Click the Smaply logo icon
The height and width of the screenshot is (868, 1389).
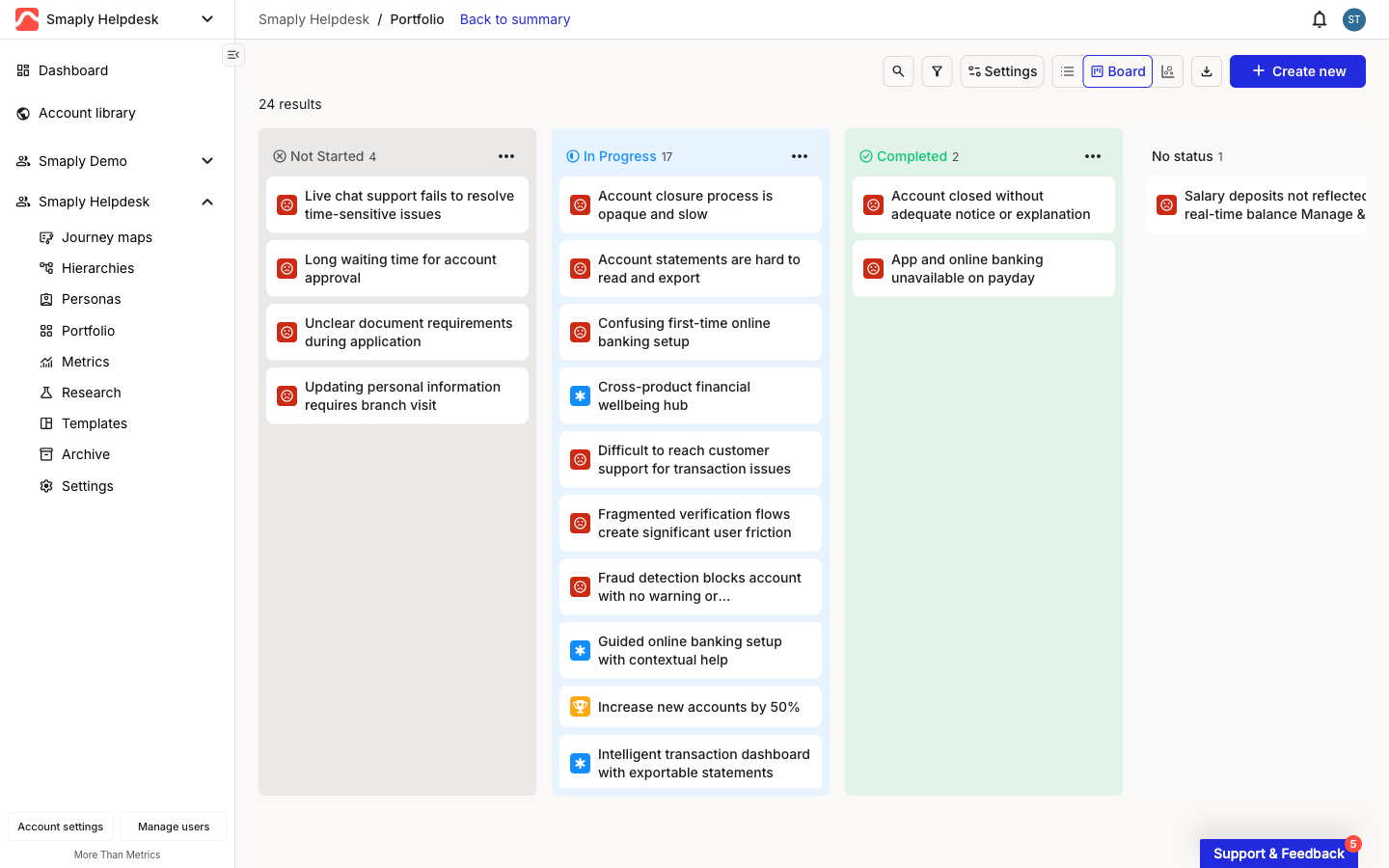click(27, 19)
